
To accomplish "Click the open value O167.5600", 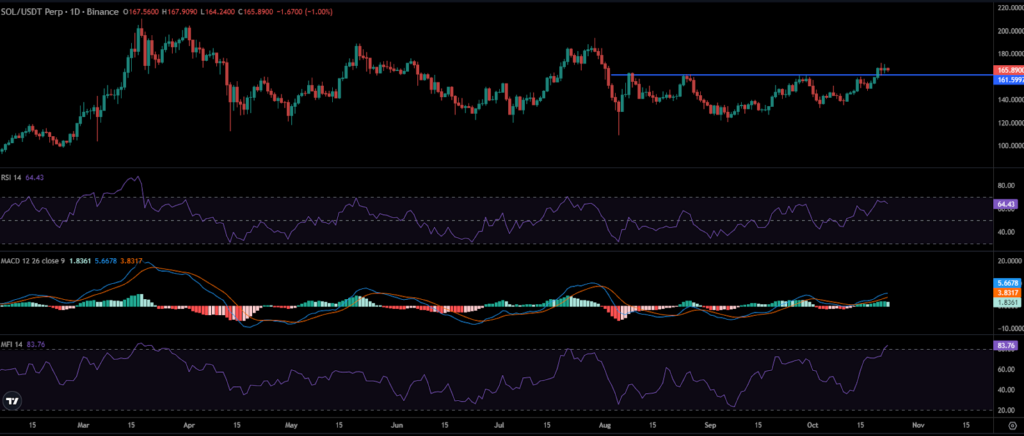I will tap(140, 12).
